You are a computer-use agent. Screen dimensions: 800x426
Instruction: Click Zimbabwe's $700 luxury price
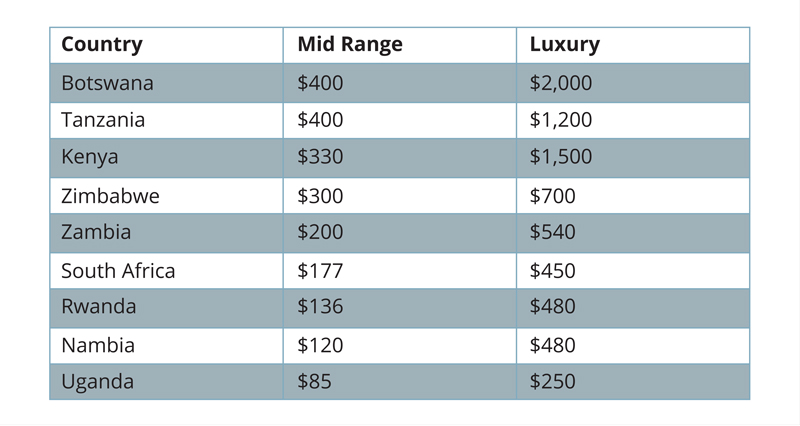(553, 196)
